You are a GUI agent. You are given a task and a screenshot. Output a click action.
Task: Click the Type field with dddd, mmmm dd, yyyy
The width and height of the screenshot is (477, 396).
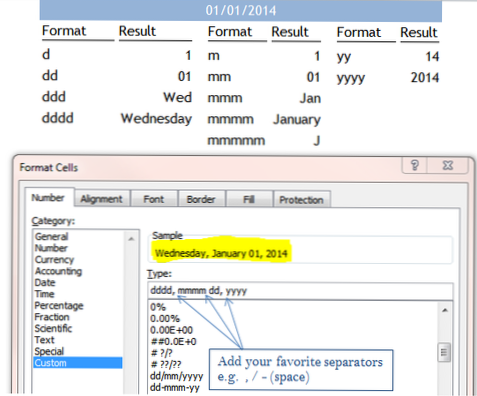[300, 291]
